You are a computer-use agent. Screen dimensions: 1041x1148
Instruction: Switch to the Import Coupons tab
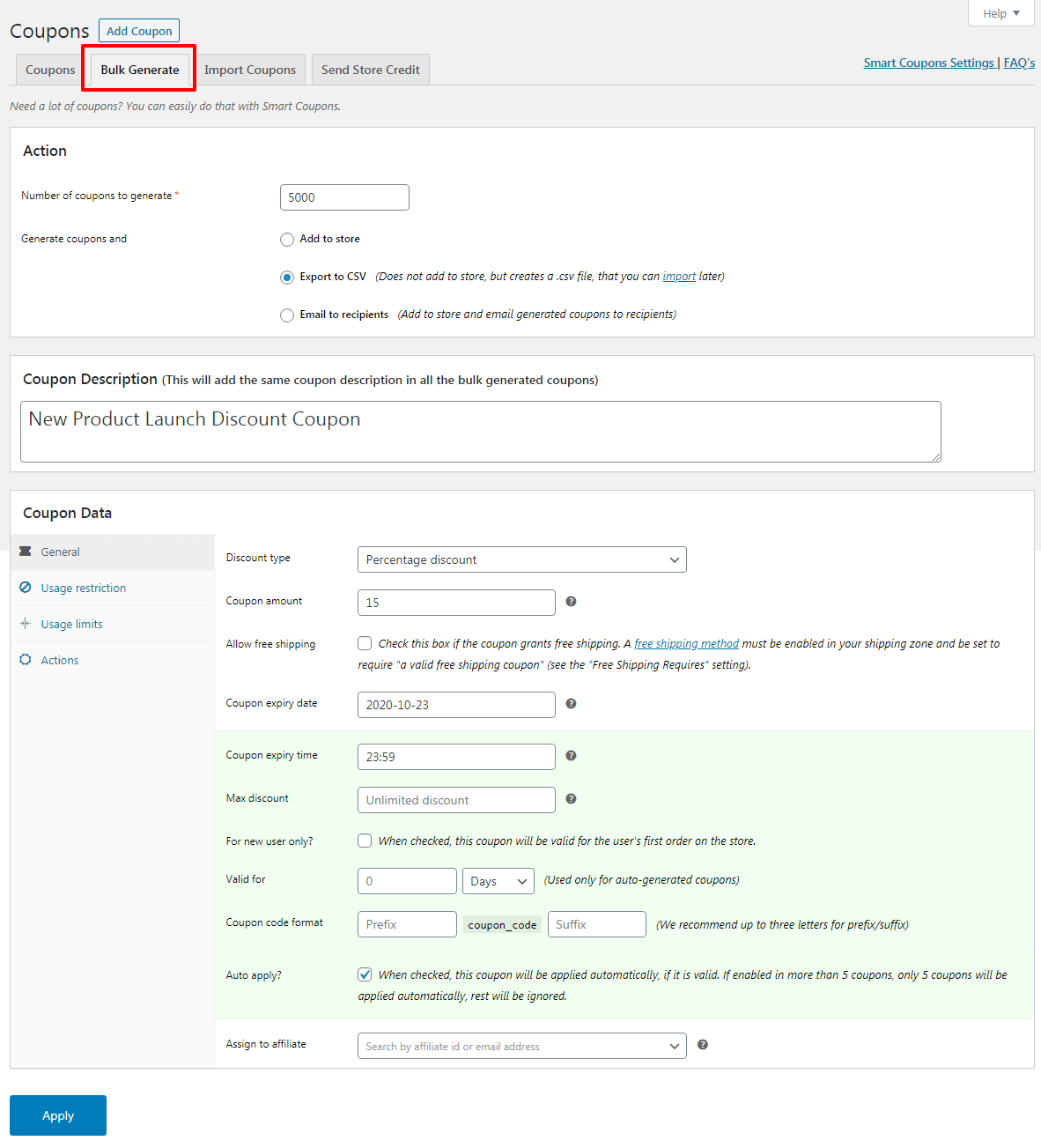pyautogui.click(x=250, y=70)
